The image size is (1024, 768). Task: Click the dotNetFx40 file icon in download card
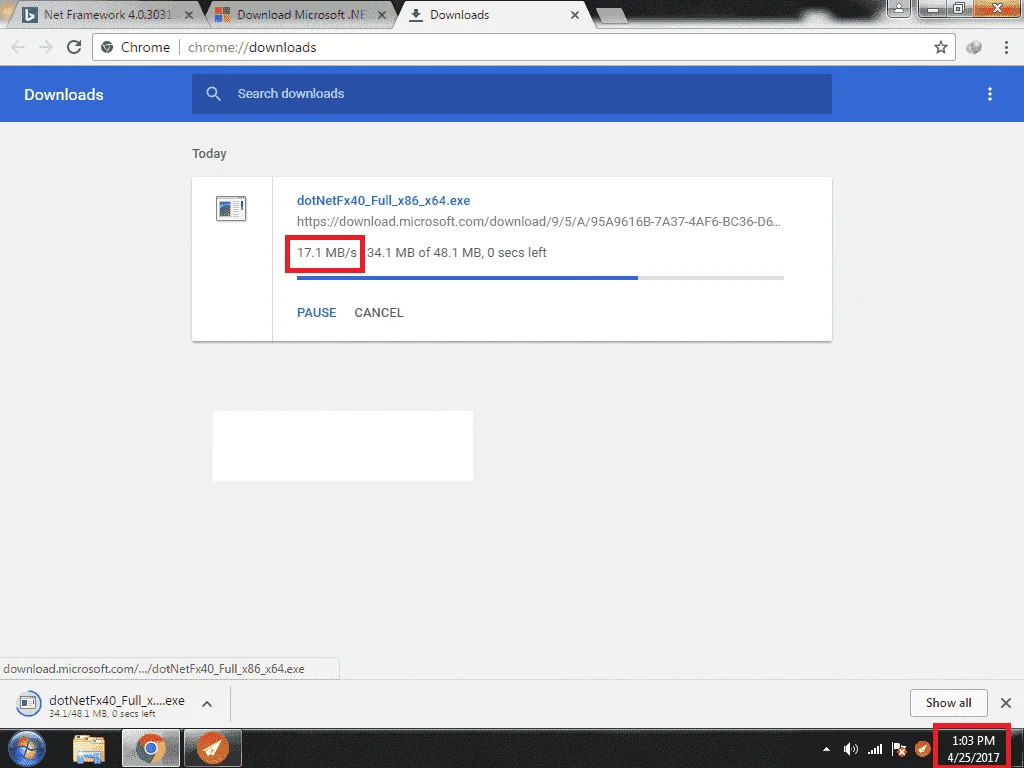click(231, 208)
